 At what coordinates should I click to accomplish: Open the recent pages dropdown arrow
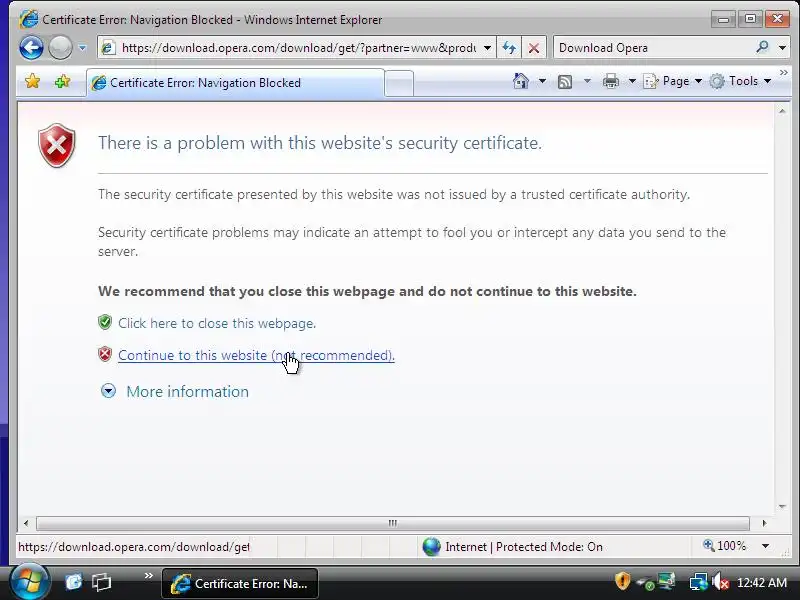[82, 48]
